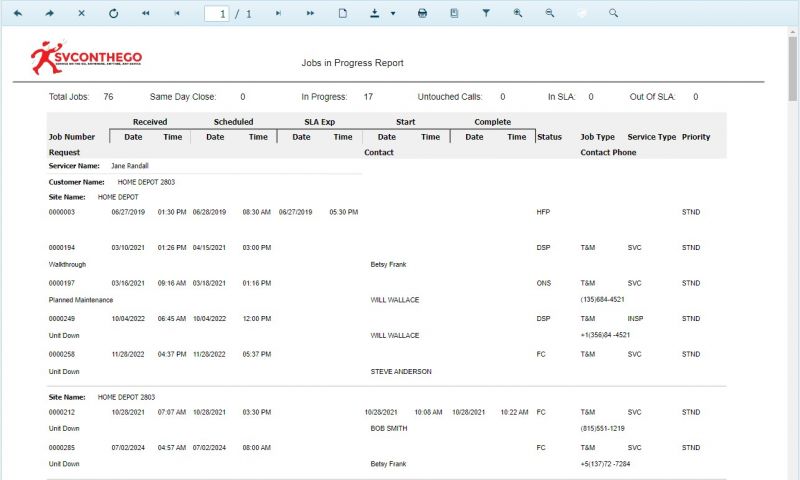
Task: Click the current page number field
Action: coord(217,14)
